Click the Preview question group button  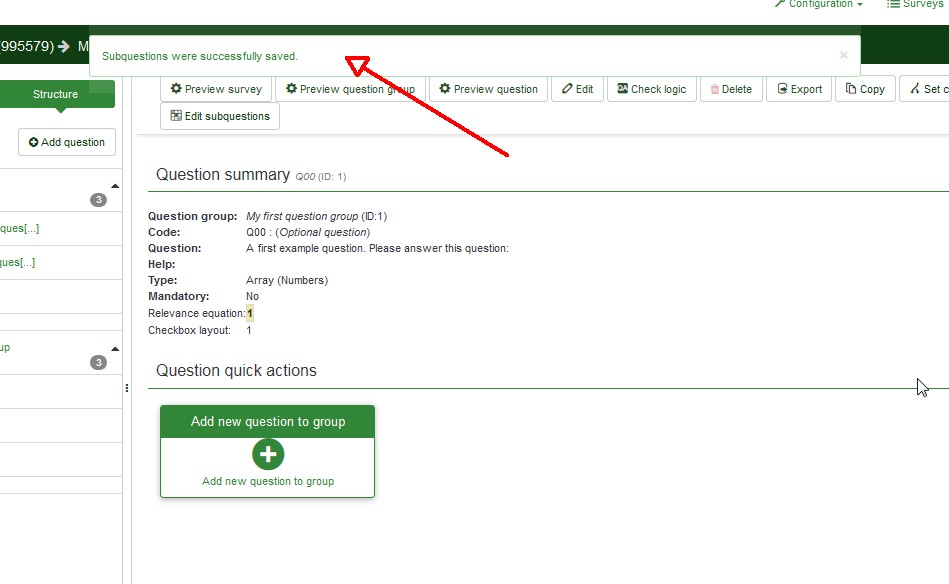pos(350,89)
